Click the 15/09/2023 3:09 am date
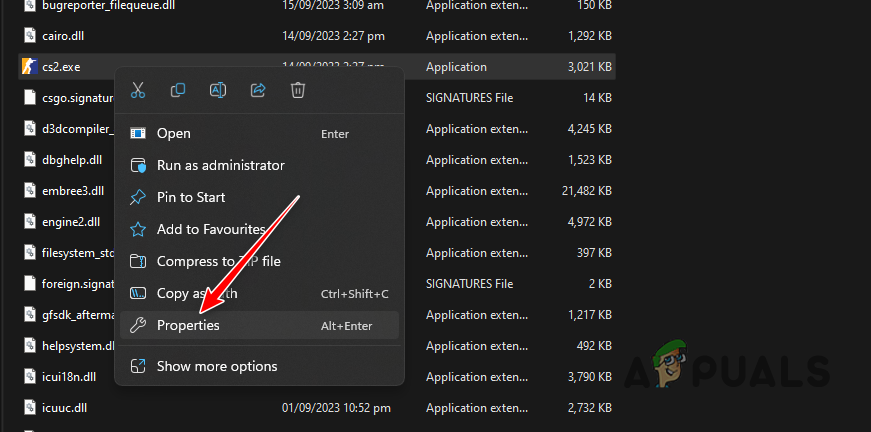871x432 pixels. [333, 5]
